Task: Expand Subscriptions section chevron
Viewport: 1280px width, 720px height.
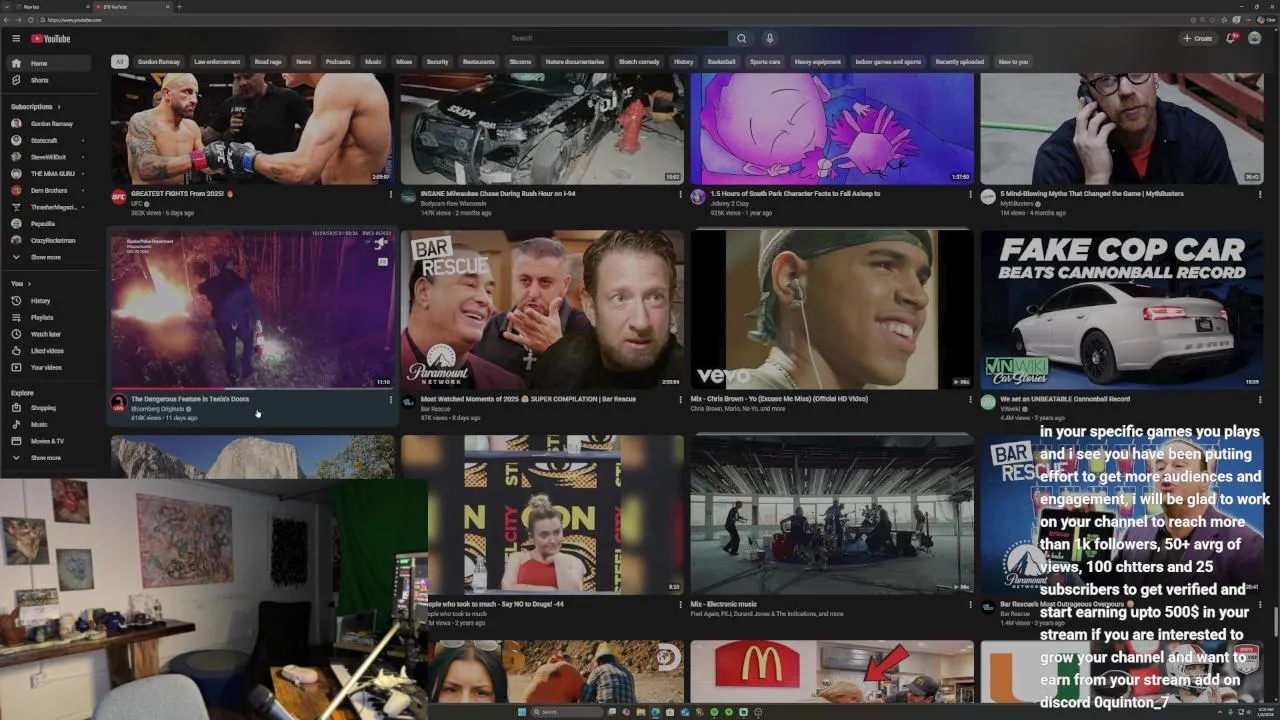Action: 59,107
